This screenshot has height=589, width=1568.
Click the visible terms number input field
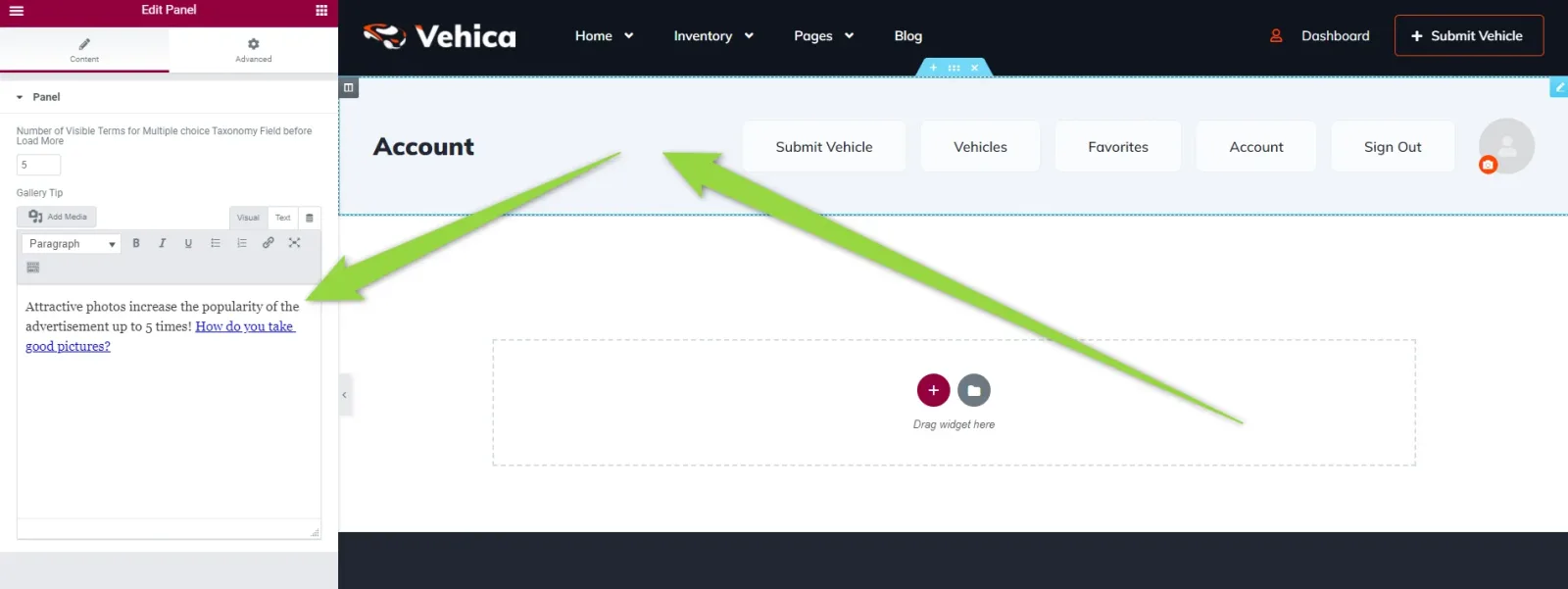tap(38, 165)
